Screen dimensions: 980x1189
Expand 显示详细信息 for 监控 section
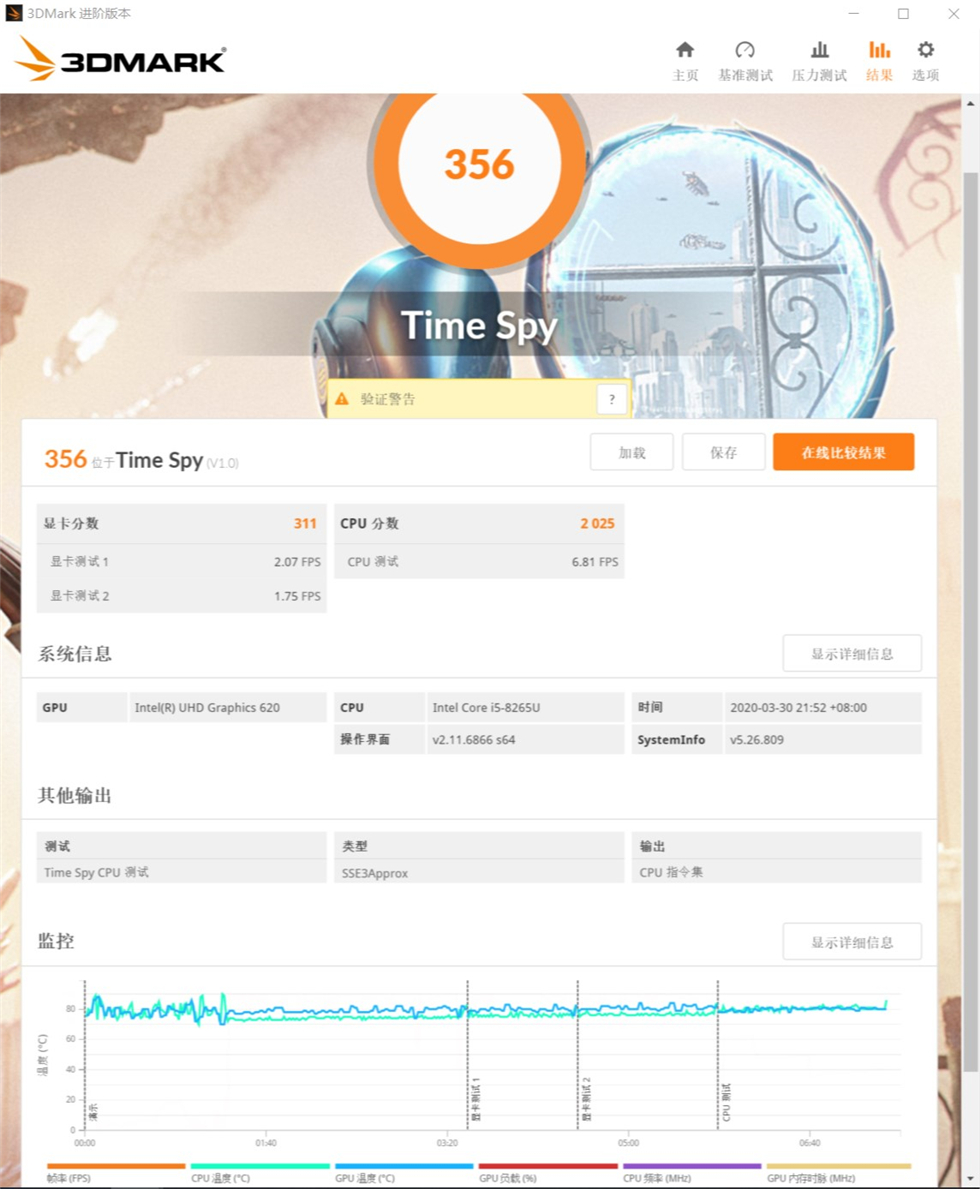coord(851,941)
